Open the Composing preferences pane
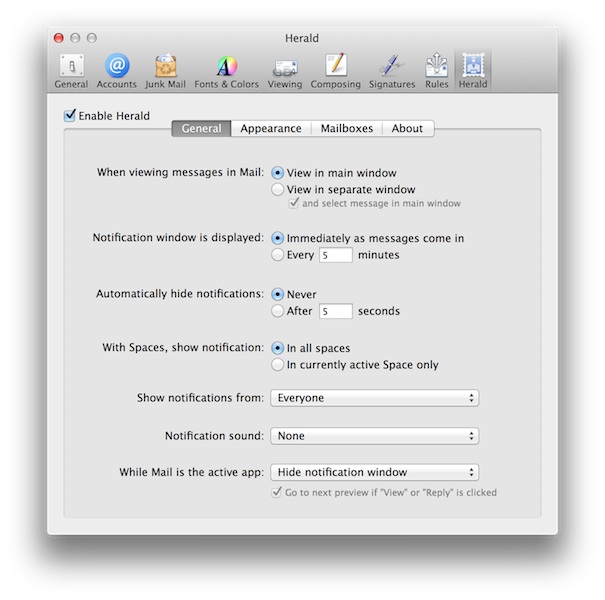Screen dimensions: 605x600 [335, 69]
